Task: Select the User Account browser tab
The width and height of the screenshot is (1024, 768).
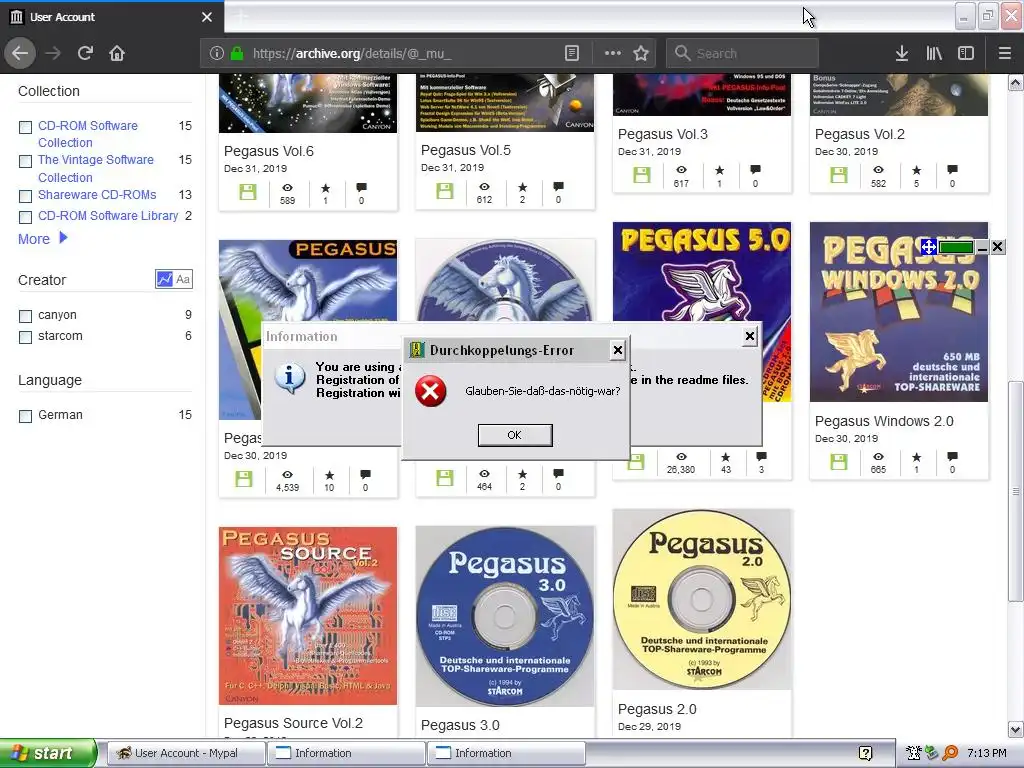Action: 111,17
